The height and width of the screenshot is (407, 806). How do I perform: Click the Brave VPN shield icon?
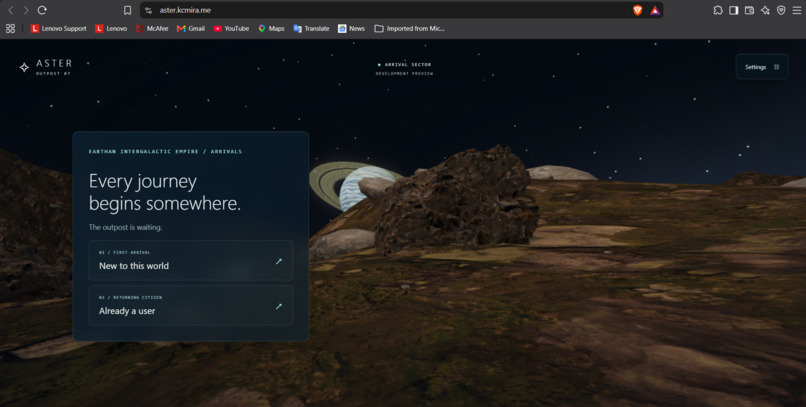pos(781,10)
